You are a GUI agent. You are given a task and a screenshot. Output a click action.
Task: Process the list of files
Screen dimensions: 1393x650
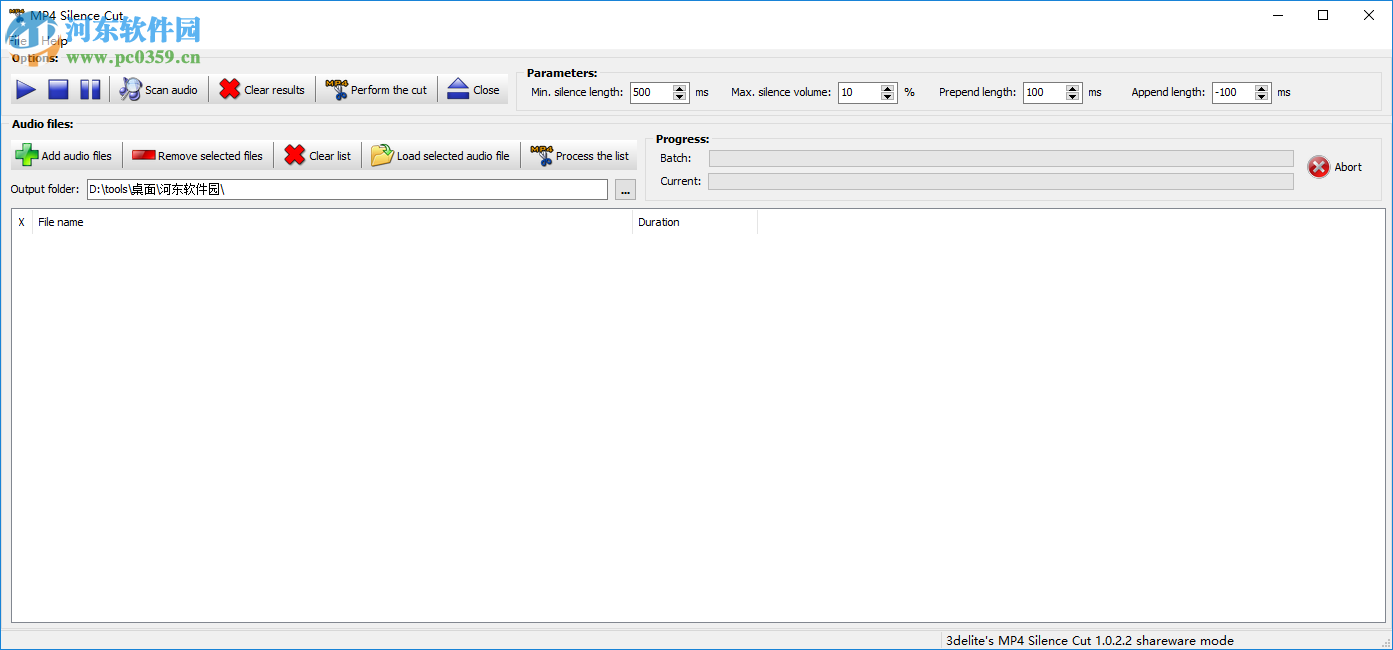coord(580,156)
